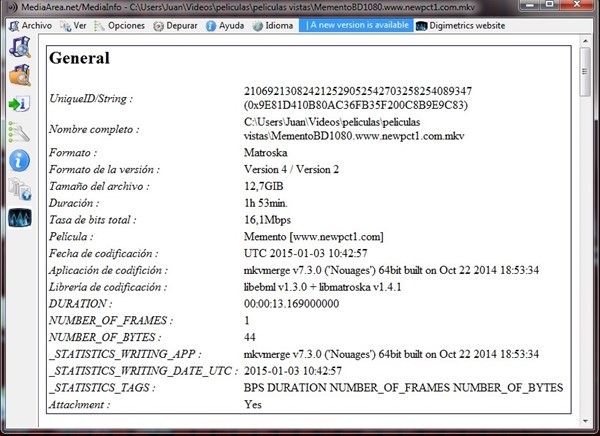Click the NUMBER_OF_FRAMES label
The height and width of the screenshot is (436, 600).
pos(111,320)
